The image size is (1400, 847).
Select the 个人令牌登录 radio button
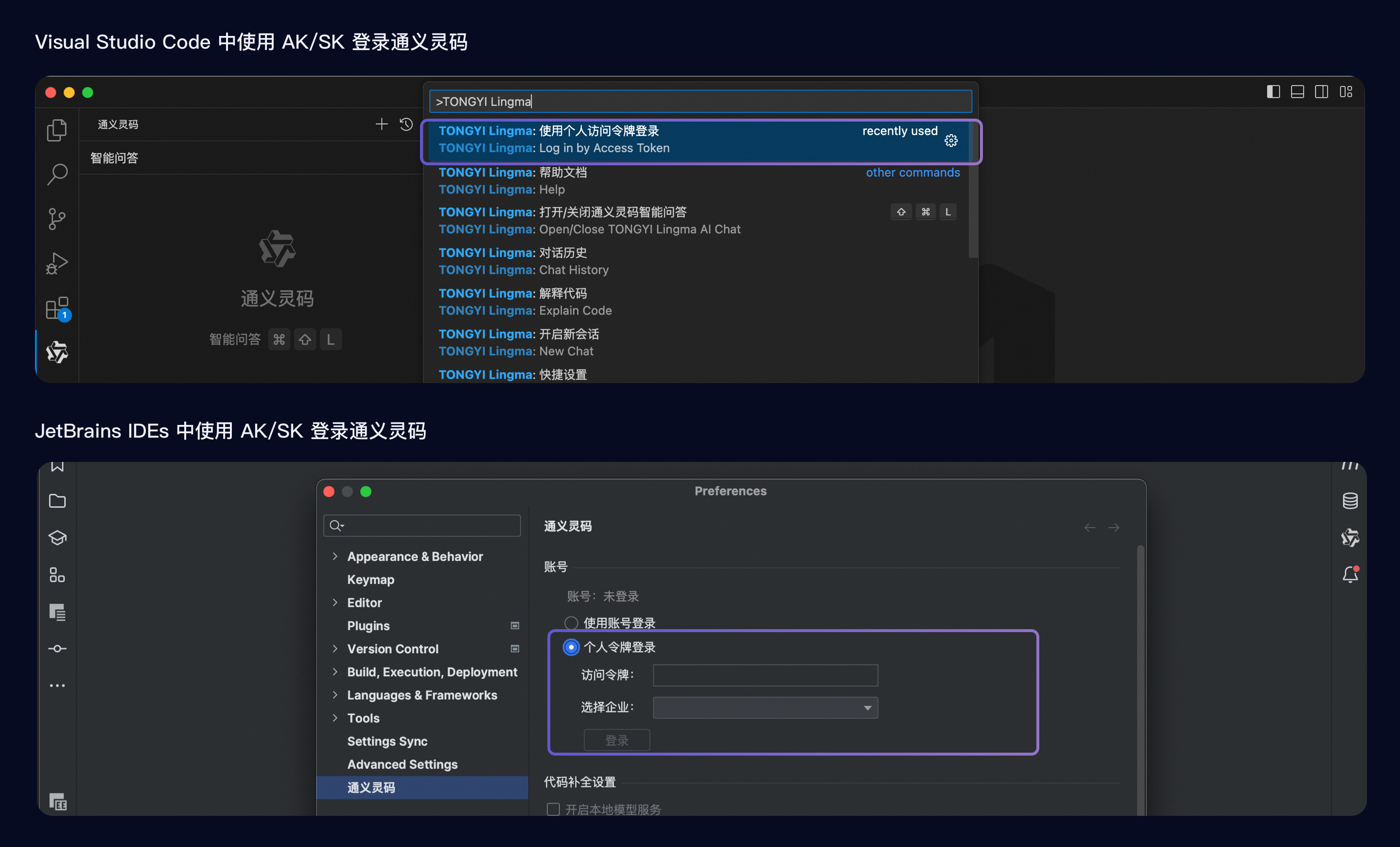[571, 647]
